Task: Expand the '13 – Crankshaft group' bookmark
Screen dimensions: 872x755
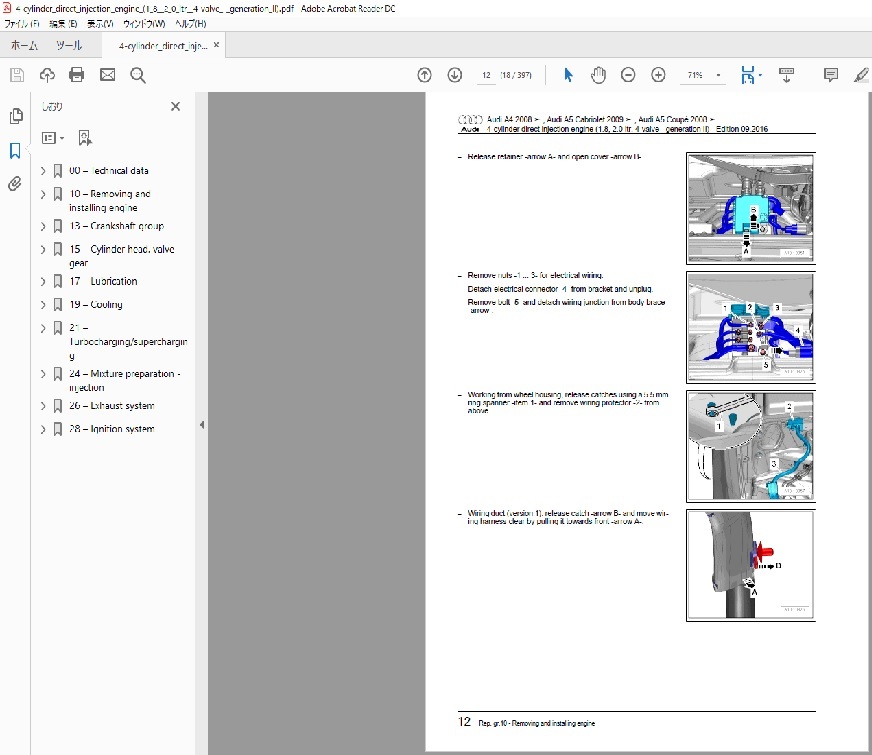Action: (x=43, y=226)
